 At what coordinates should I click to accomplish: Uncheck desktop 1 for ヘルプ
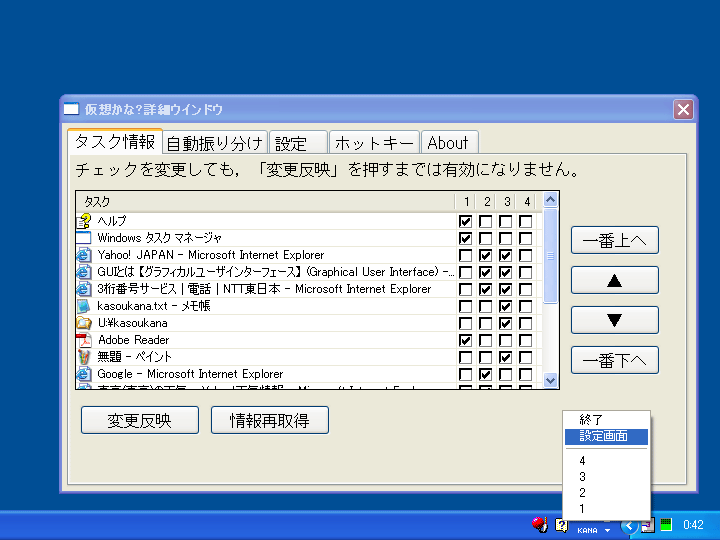pyautogui.click(x=465, y=221)
